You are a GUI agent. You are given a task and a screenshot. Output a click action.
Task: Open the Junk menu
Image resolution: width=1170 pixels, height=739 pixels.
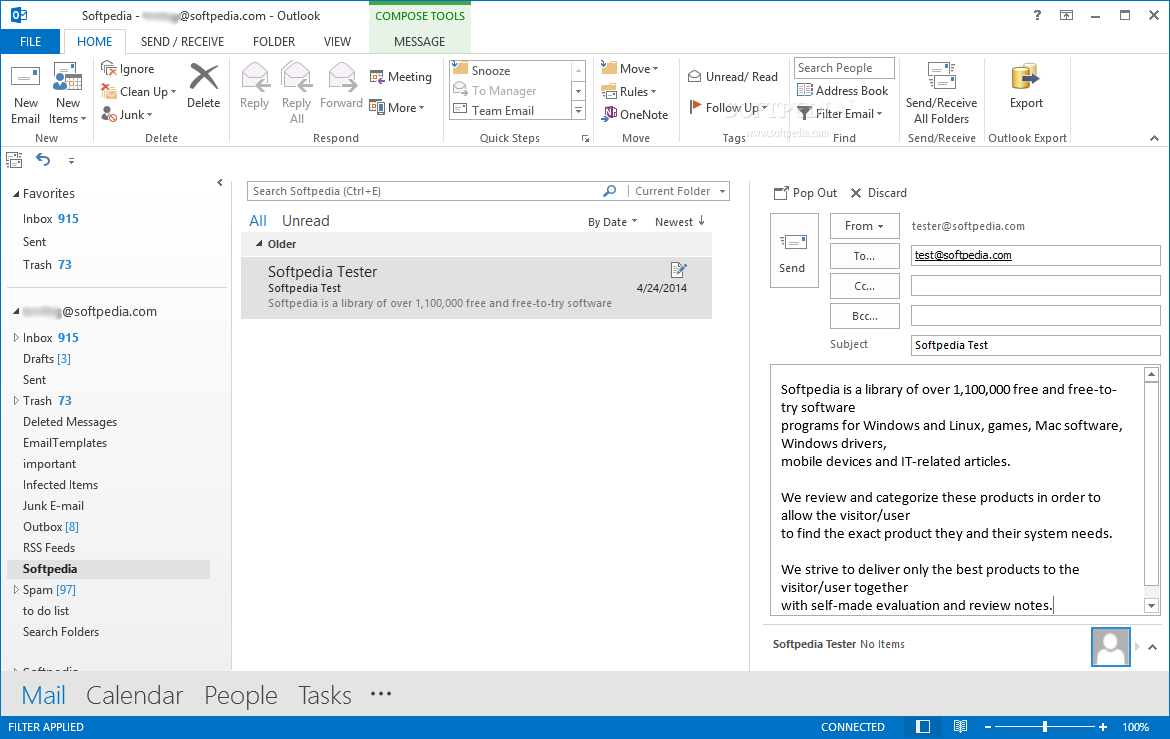coord(127,115)
